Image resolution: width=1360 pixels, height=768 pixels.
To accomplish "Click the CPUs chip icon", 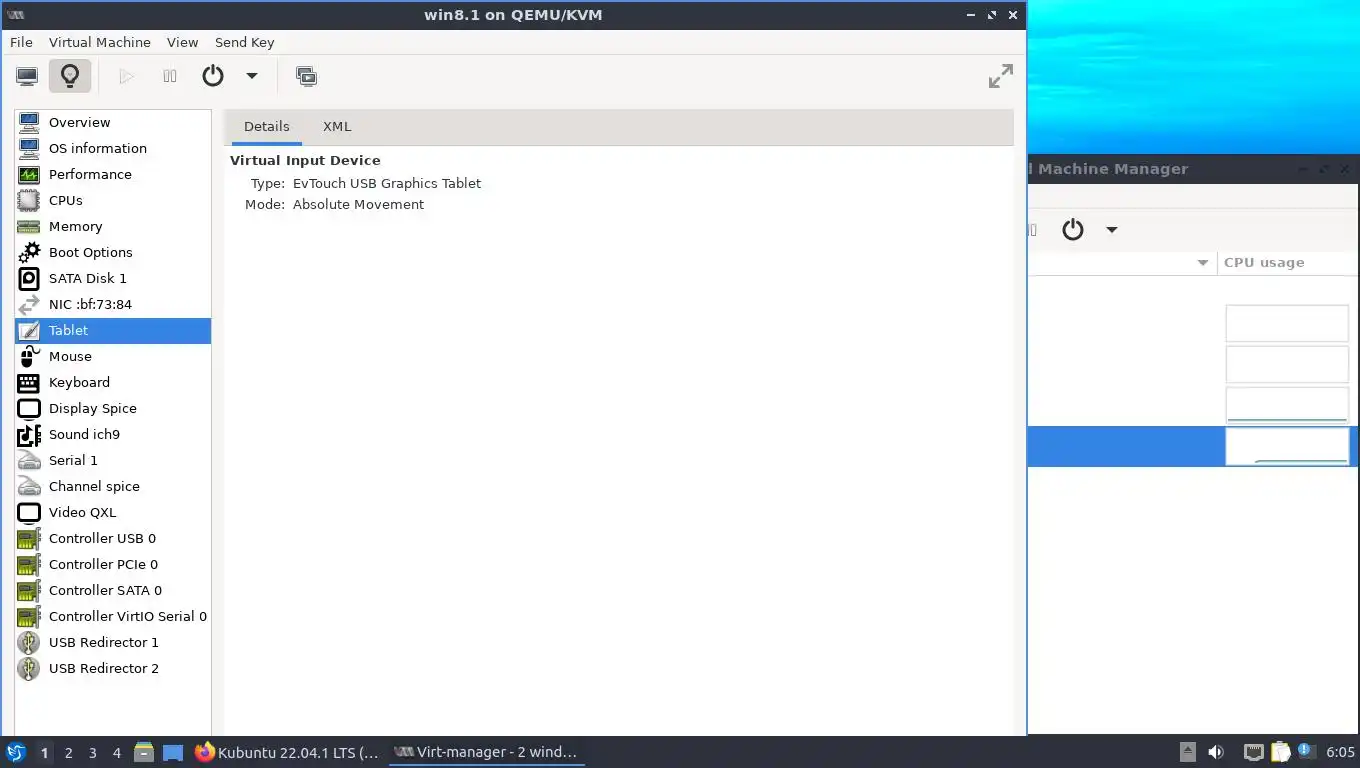I will (x=29, y=200).
